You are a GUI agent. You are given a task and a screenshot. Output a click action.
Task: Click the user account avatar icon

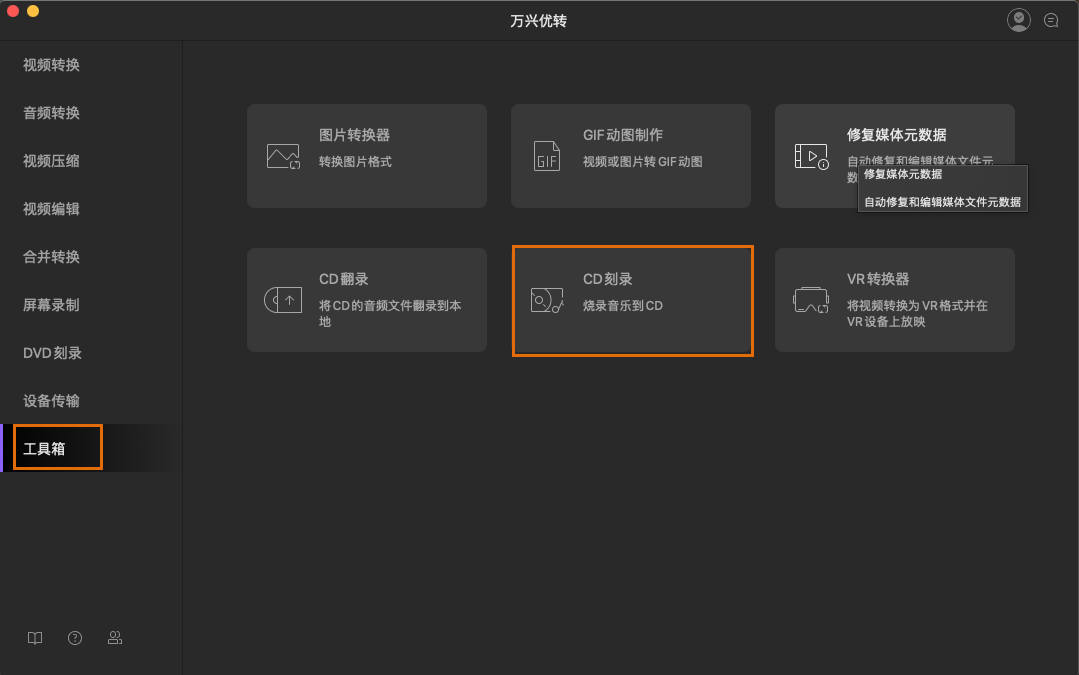click(1018, 19)
